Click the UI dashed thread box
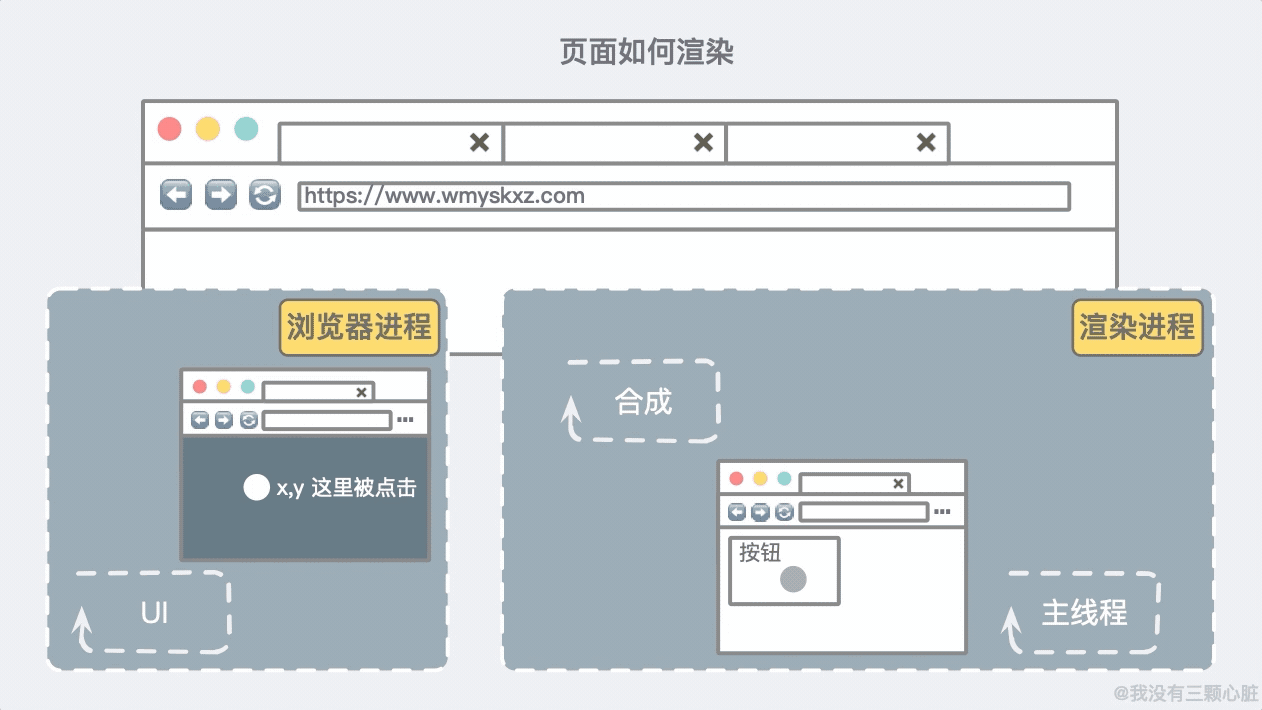Image resolution: width=1262 pixels, height=710 pixels. (x=152, y=612)
